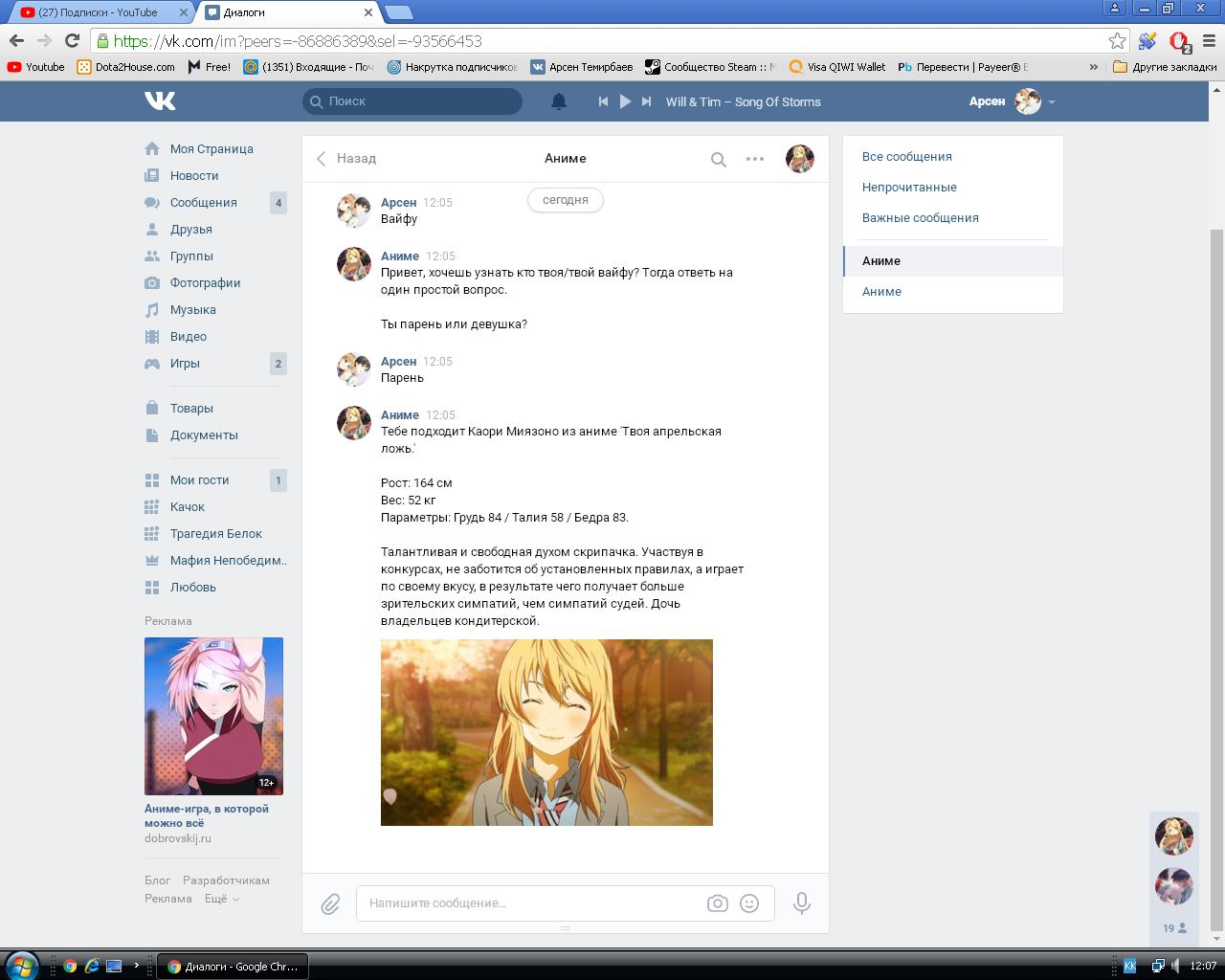Open the Internet Explorer quick launch icon
The image size is (1225, 980).
[x=92, y=966]
